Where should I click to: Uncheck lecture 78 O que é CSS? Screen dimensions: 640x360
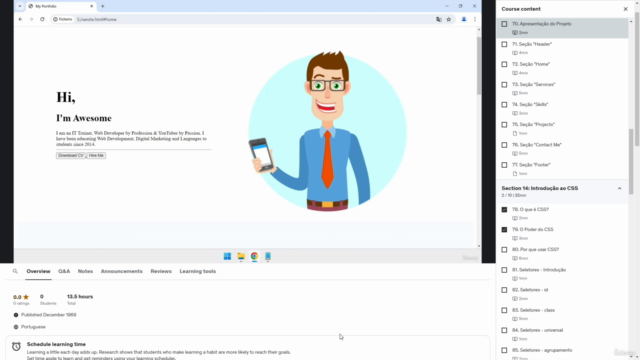(x=504, y=209)
